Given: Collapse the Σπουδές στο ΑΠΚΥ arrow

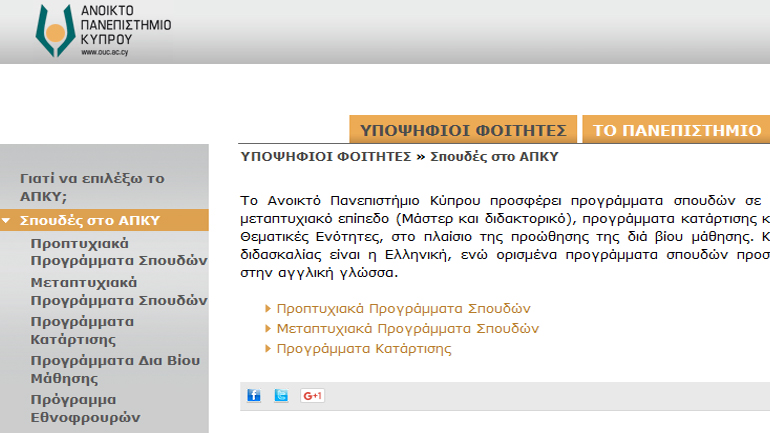Looking at the screenshot, I should click(6, 221).
